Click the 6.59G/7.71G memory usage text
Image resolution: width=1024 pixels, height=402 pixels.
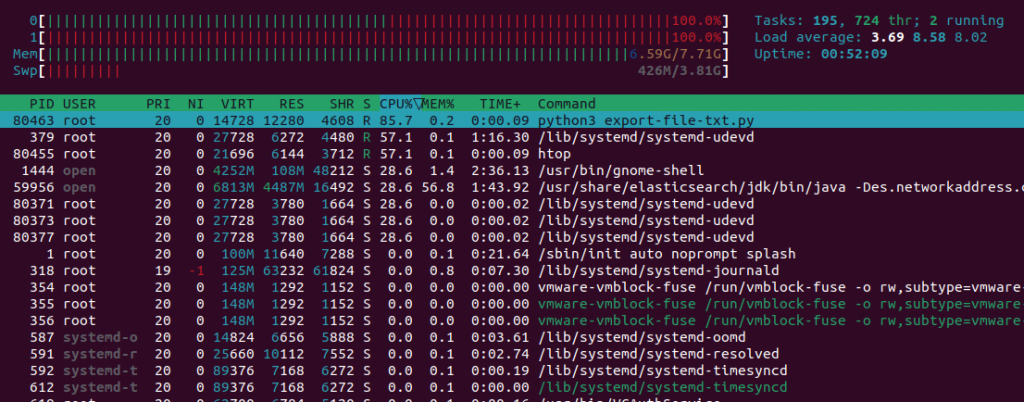pyautogui.click(x=675, y=54)
